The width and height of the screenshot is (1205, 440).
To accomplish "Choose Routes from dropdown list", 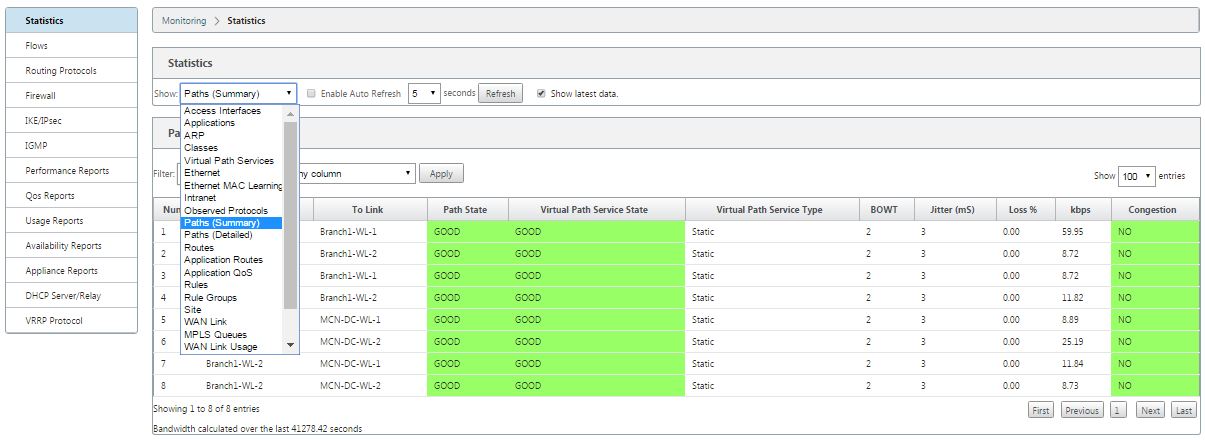I will point(232,247).
